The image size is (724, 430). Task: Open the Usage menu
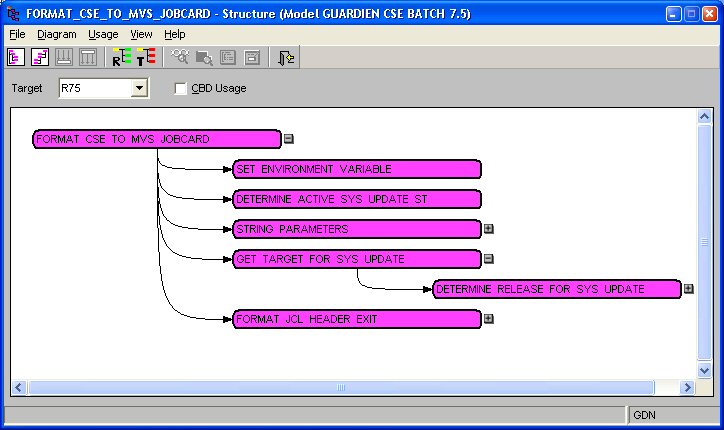click(103, 34)
